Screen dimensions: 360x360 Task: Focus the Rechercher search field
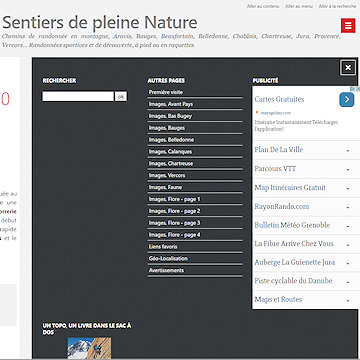point(78,97)
